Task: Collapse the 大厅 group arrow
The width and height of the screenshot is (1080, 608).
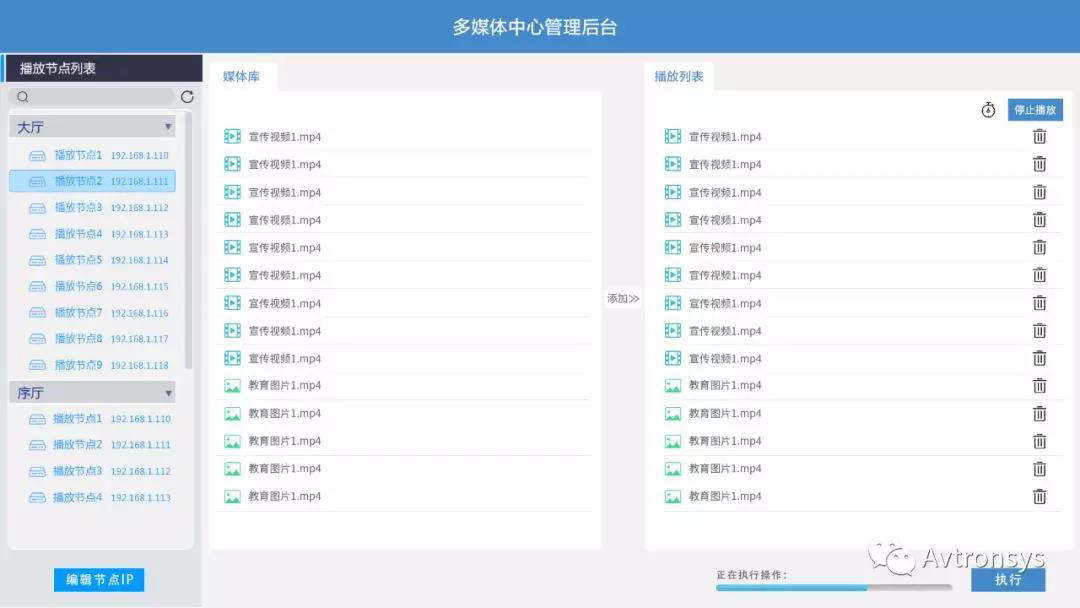Action: pyautogui.click(x=167, y=127)
